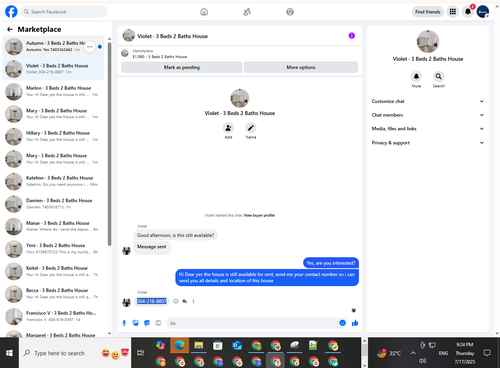The height and width of the screenshot is (368, 500).
Task: Open Francisco V conversation in list
Action: tap(53, 316)
